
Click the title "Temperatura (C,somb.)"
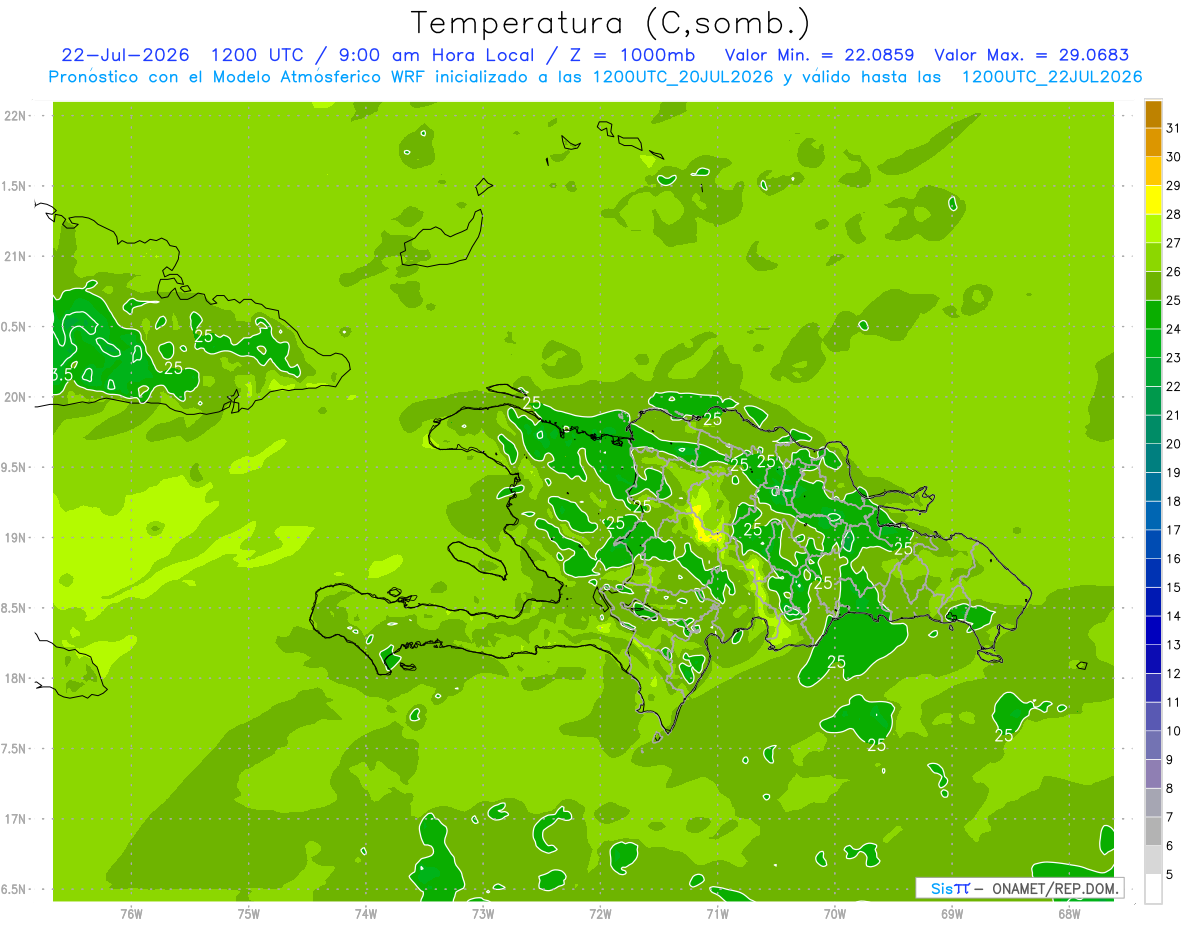point(610,23)
